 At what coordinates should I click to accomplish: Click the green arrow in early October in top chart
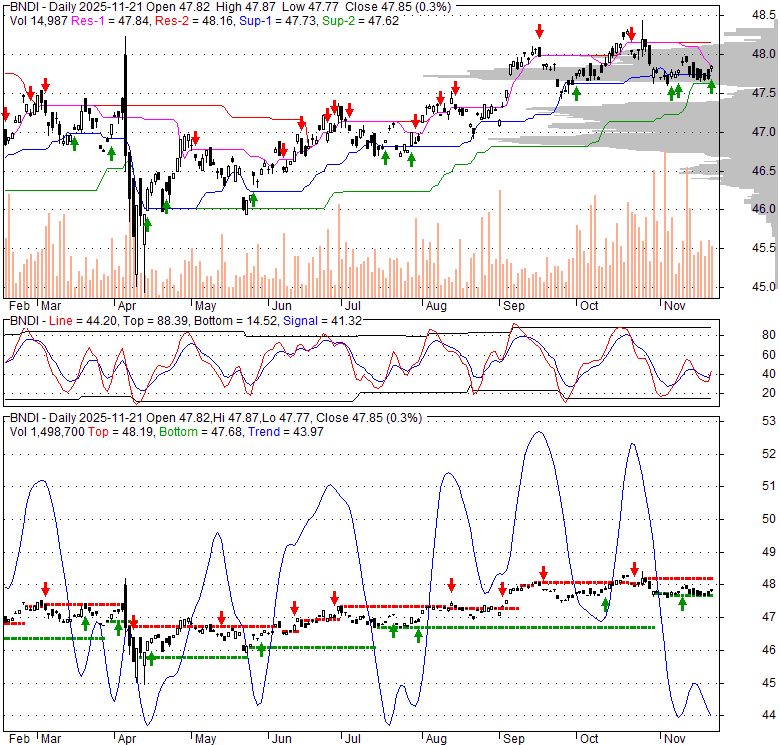pos(576,91)
